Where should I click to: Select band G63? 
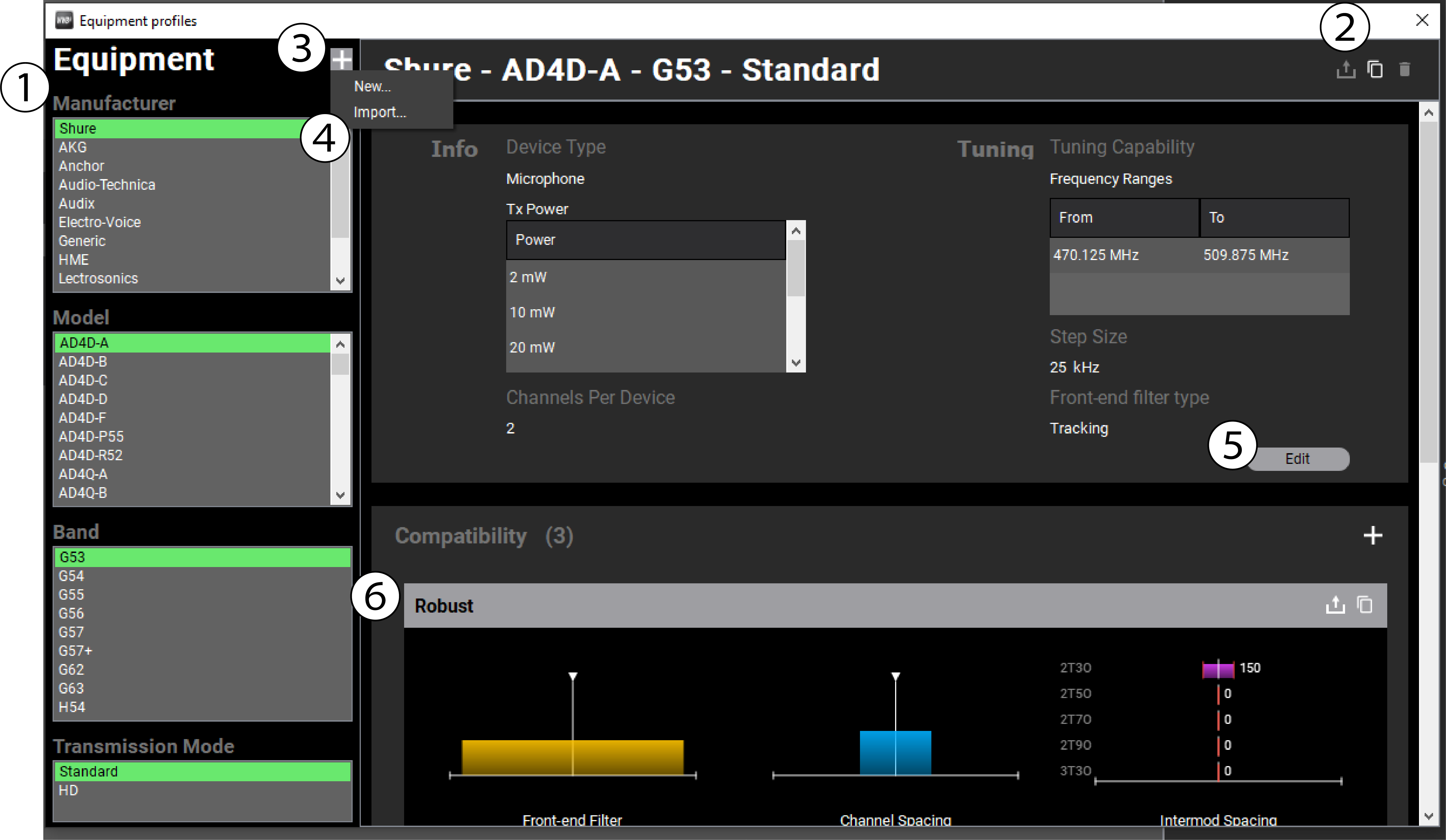pos(202,688)
